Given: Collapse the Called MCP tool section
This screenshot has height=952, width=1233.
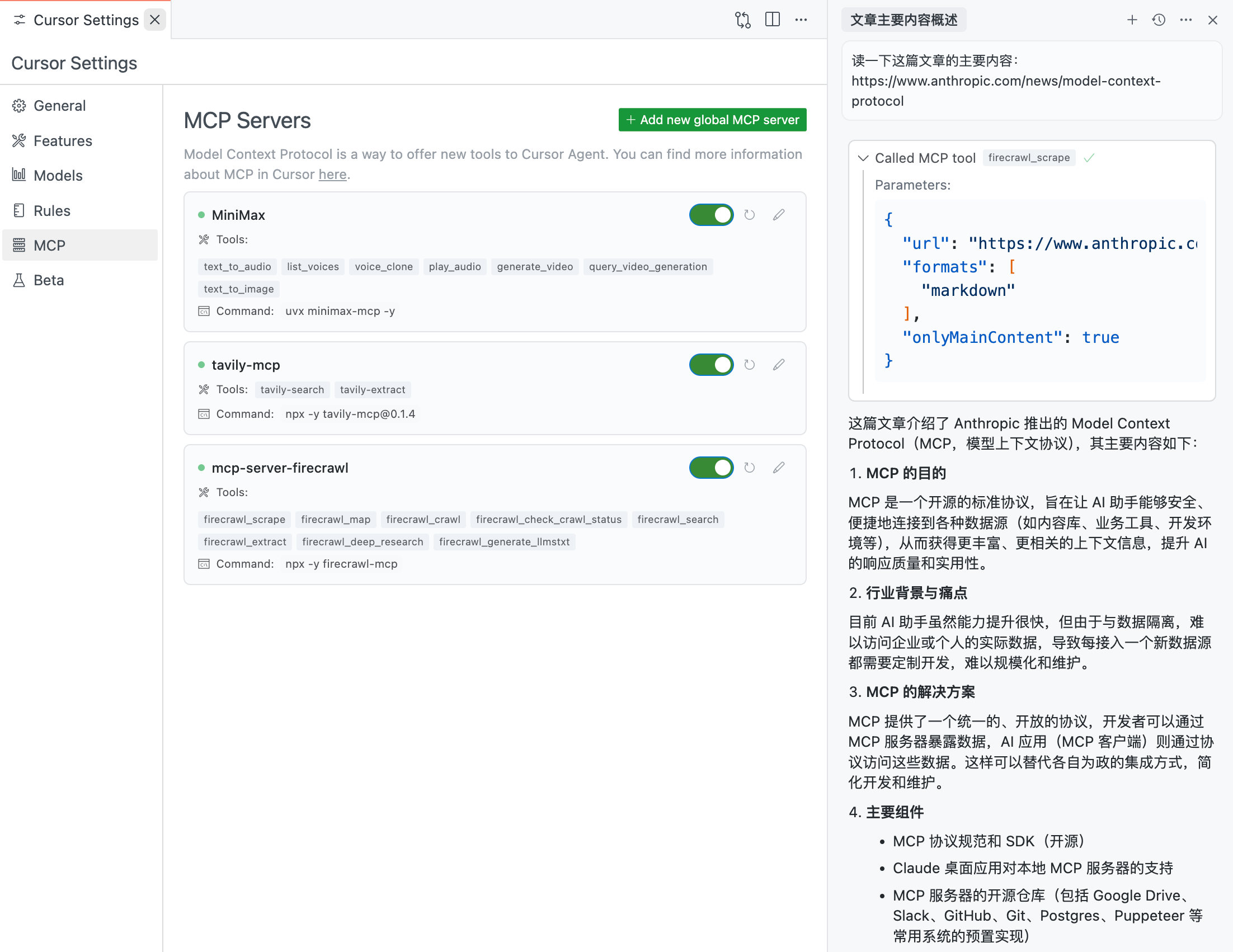Looking at the screenshot, I should click(x=863, y=158).
